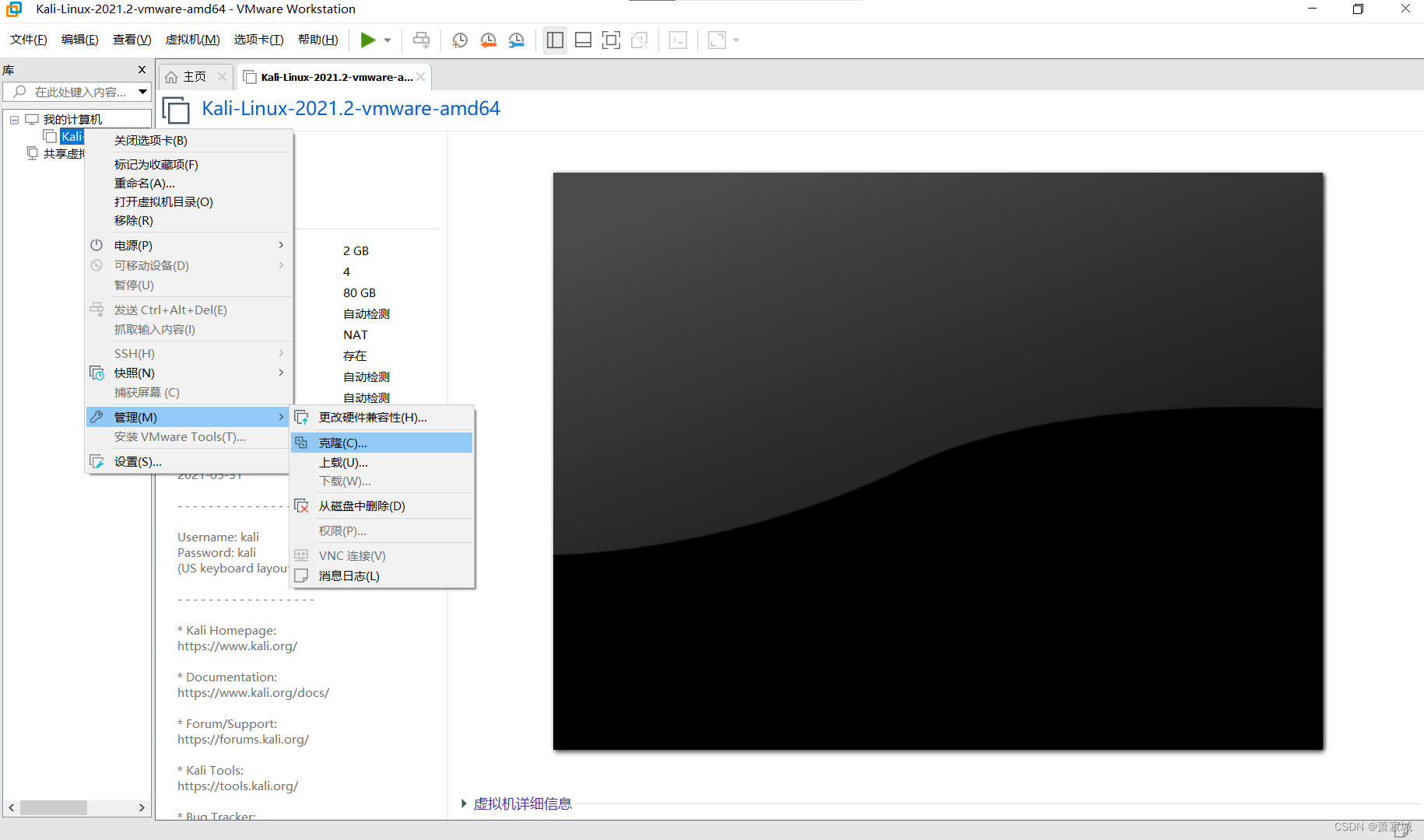Expand the 快照(N) submenu
The height and width of the screenshot is (840, 1424).
pyautogui.click(x=189, y=373)
